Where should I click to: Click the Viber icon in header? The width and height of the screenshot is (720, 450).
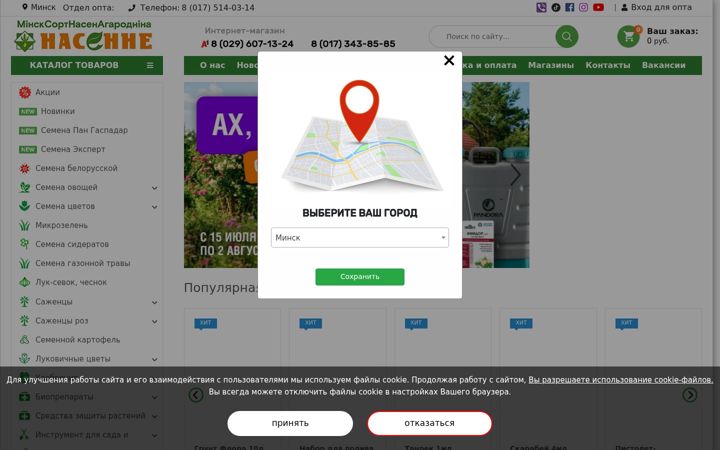(x=541, y=7)
